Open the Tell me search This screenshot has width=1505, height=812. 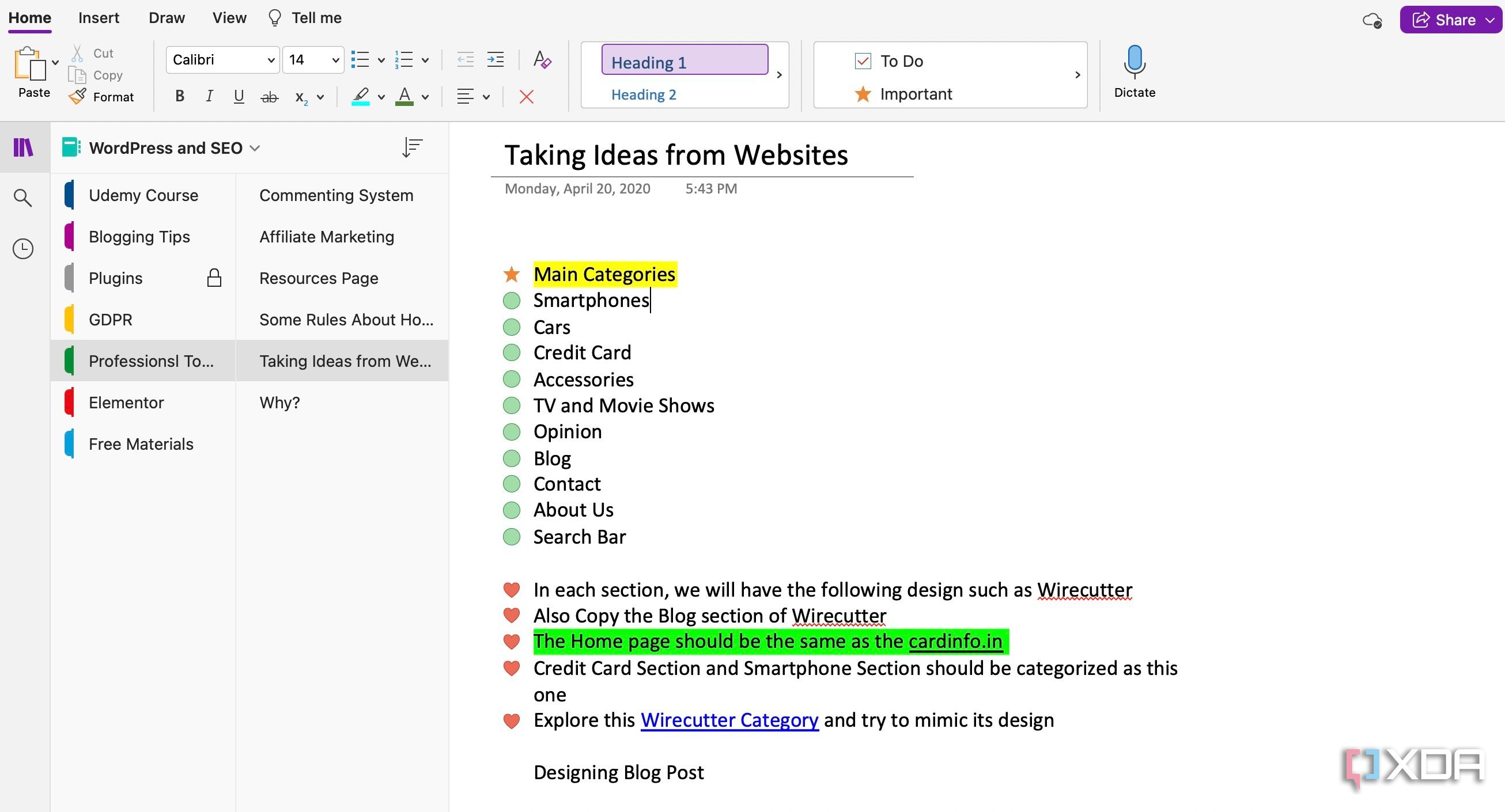pos(304,18)
